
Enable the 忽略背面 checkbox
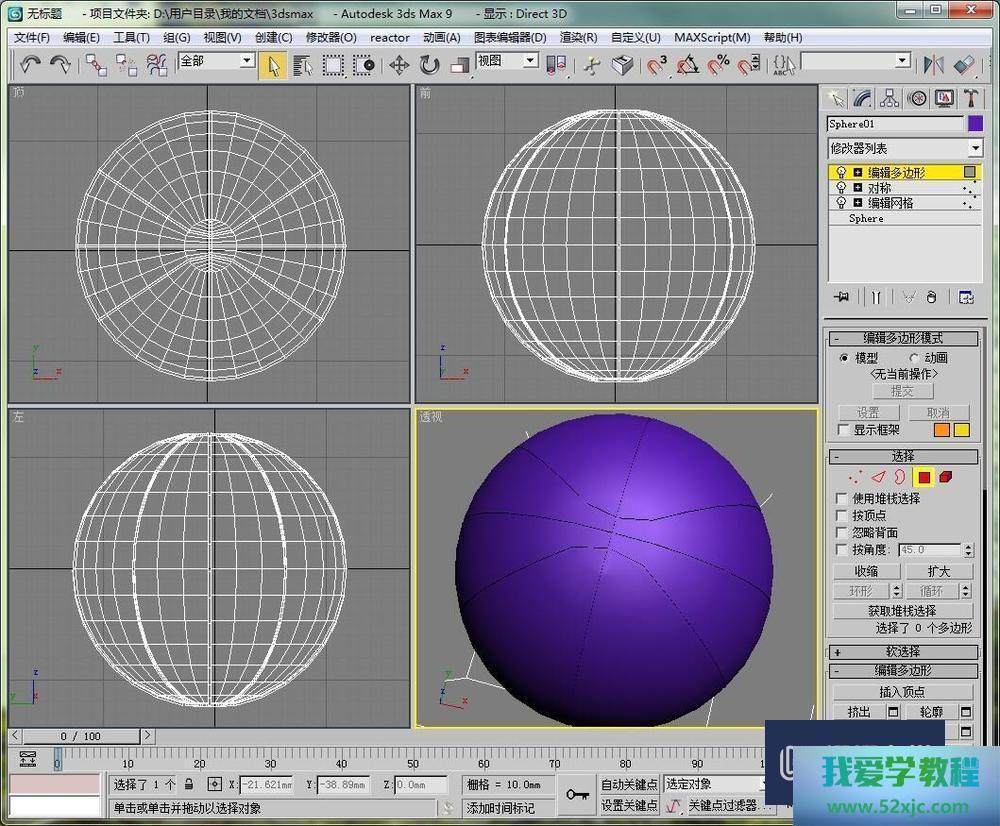(842, 533)
